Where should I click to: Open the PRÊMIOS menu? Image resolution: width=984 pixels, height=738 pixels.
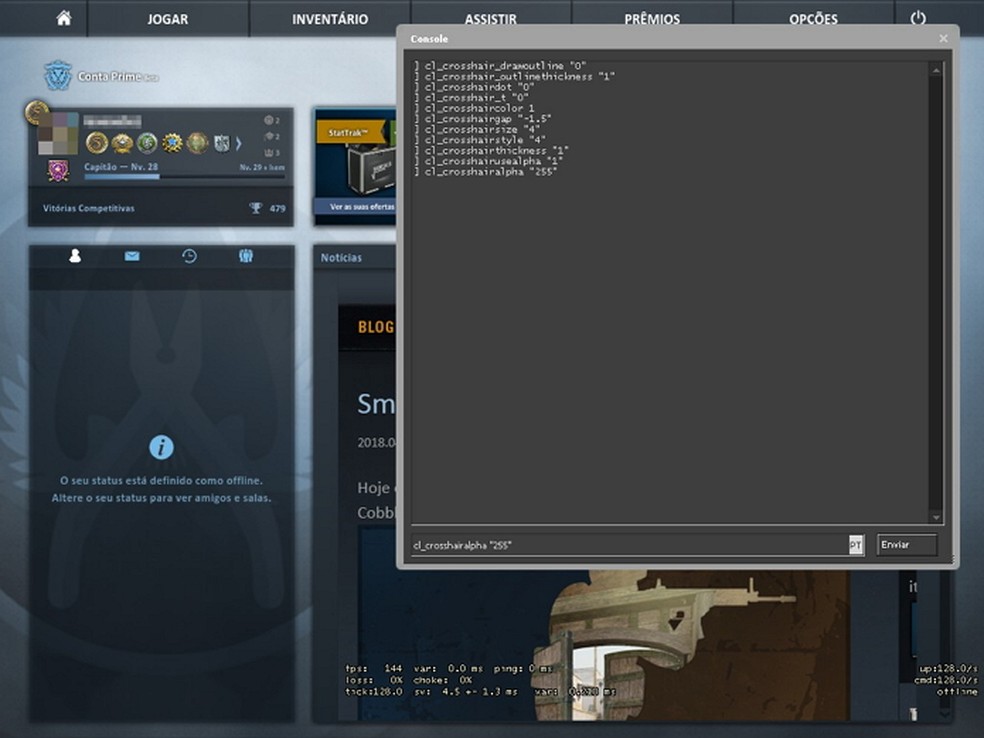coord(652,19)
